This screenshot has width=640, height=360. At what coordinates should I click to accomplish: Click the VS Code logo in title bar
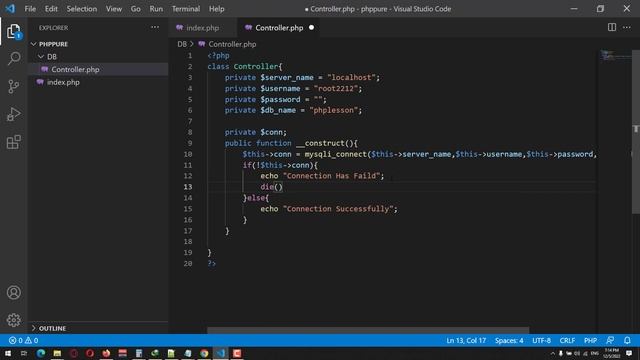click(x=10, y=9)
